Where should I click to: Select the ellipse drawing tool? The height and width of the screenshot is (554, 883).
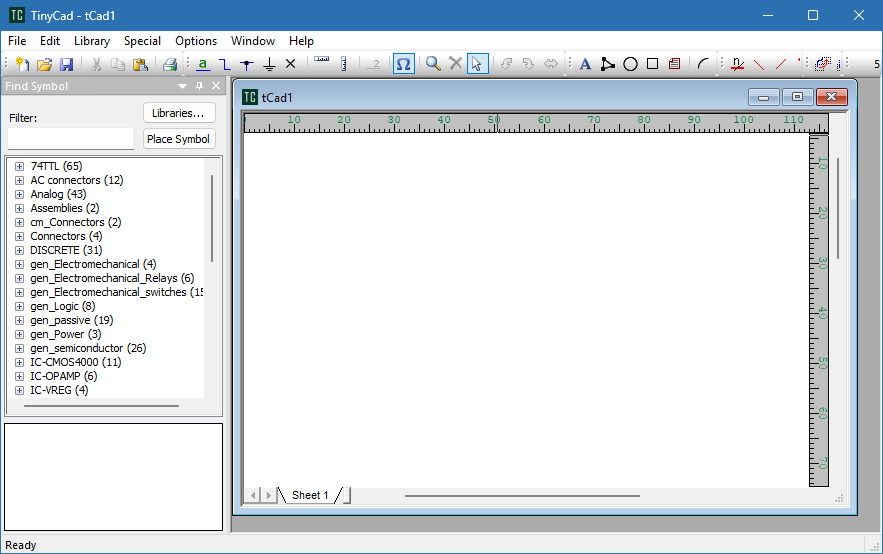pyautogui.click(x=630, y=64)
